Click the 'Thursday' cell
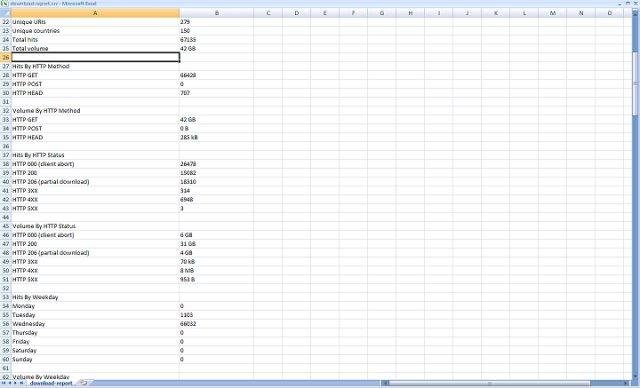640x388 pixels. tap(95, 333)
